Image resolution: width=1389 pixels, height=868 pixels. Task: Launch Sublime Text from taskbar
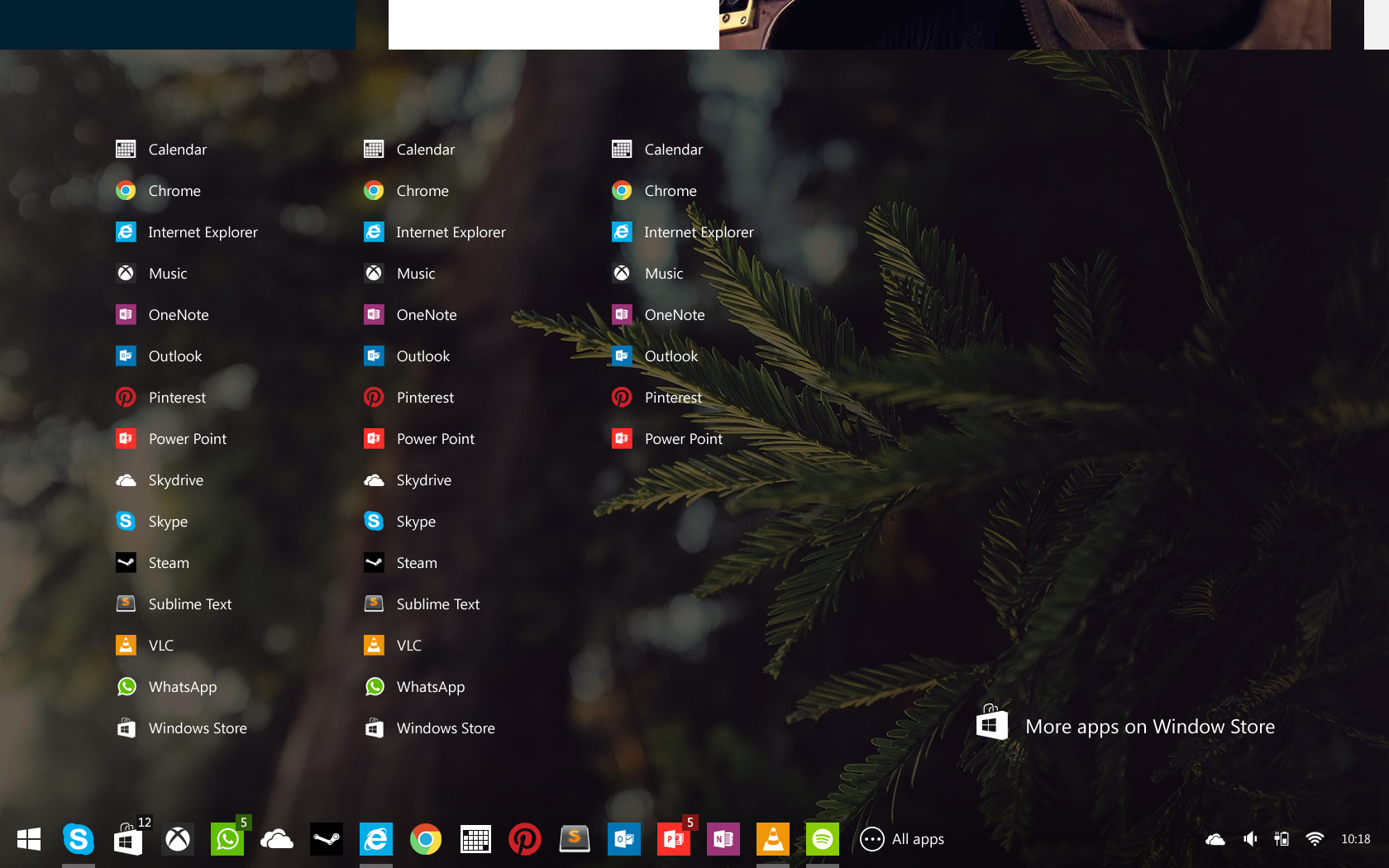click(x=575, y=839)
